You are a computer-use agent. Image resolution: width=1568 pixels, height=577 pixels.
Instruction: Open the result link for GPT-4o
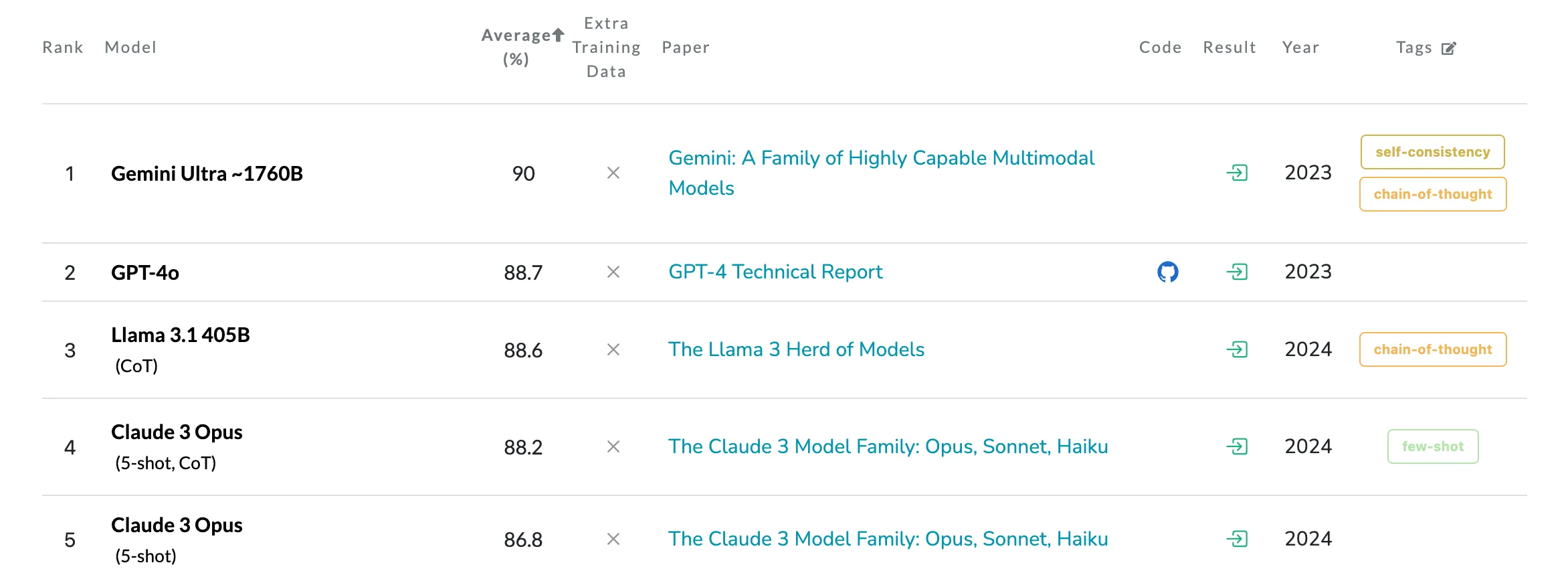(1238, 272)
